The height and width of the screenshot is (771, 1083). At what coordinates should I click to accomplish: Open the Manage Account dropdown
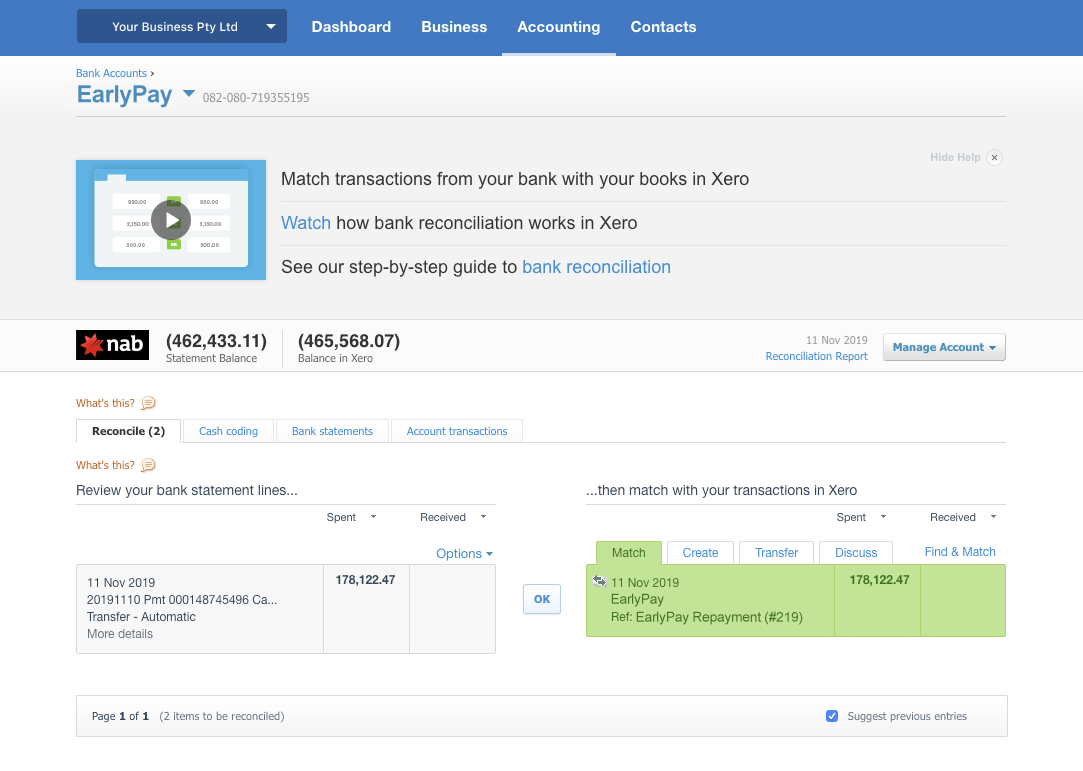click(x=944, y=348)
